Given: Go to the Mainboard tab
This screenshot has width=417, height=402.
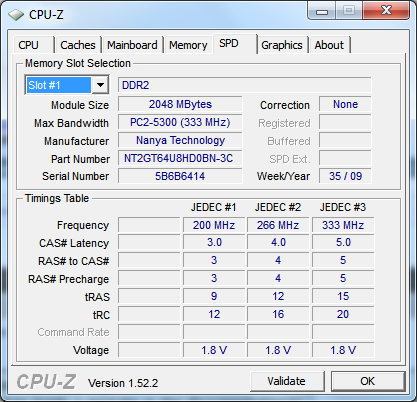Looking at the screenshot, I should click(132, 45).
